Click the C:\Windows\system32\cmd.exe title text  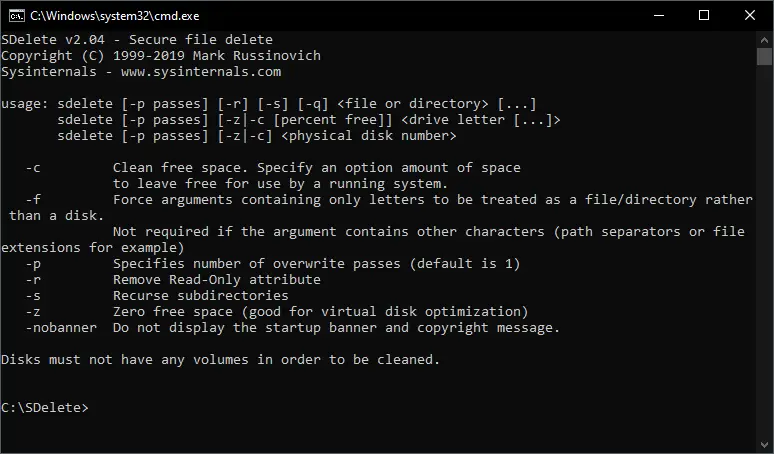(x=115, y=16)
